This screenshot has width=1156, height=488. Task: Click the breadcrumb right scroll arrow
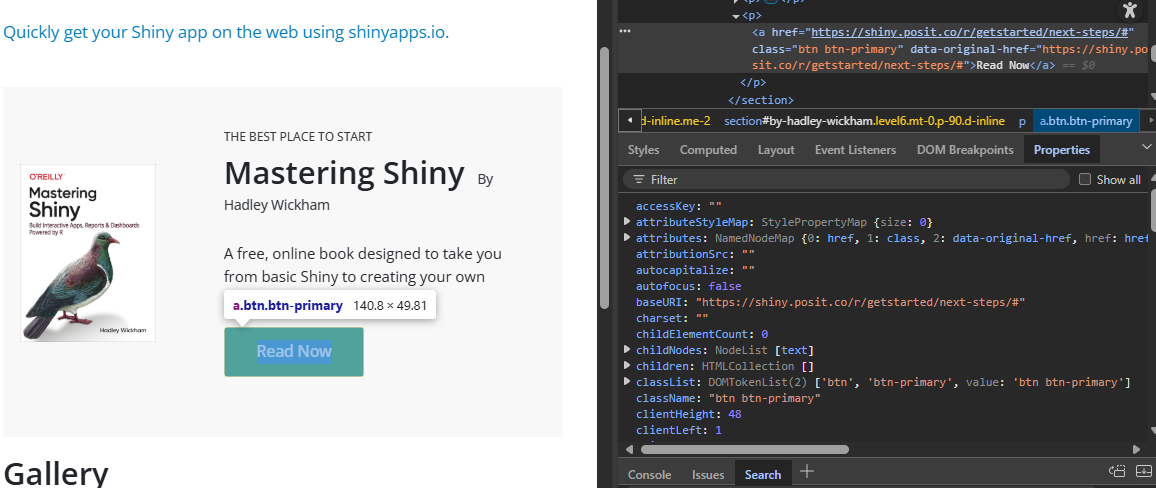(1149, 120)
